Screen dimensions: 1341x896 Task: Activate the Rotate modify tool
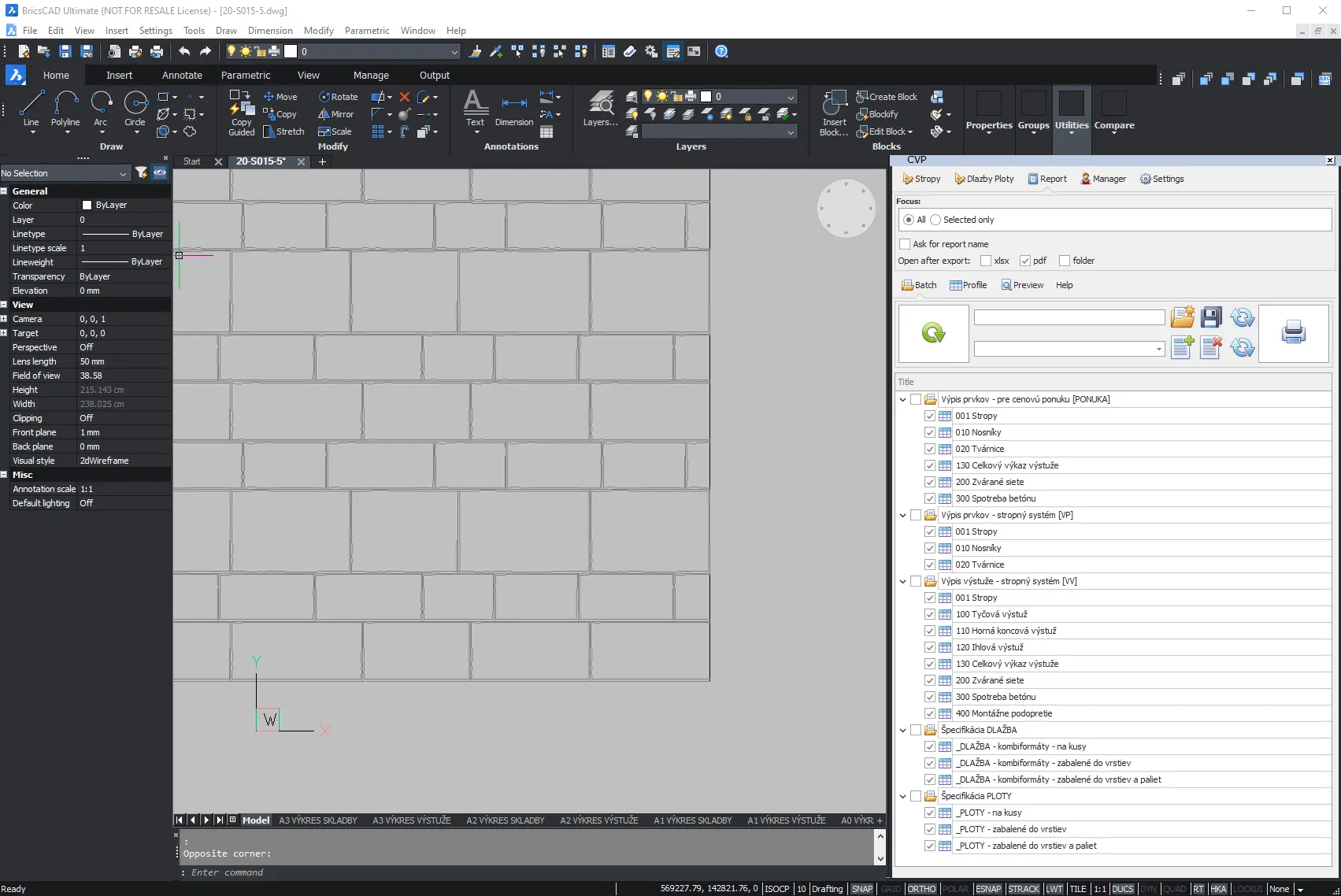(338, 97)
